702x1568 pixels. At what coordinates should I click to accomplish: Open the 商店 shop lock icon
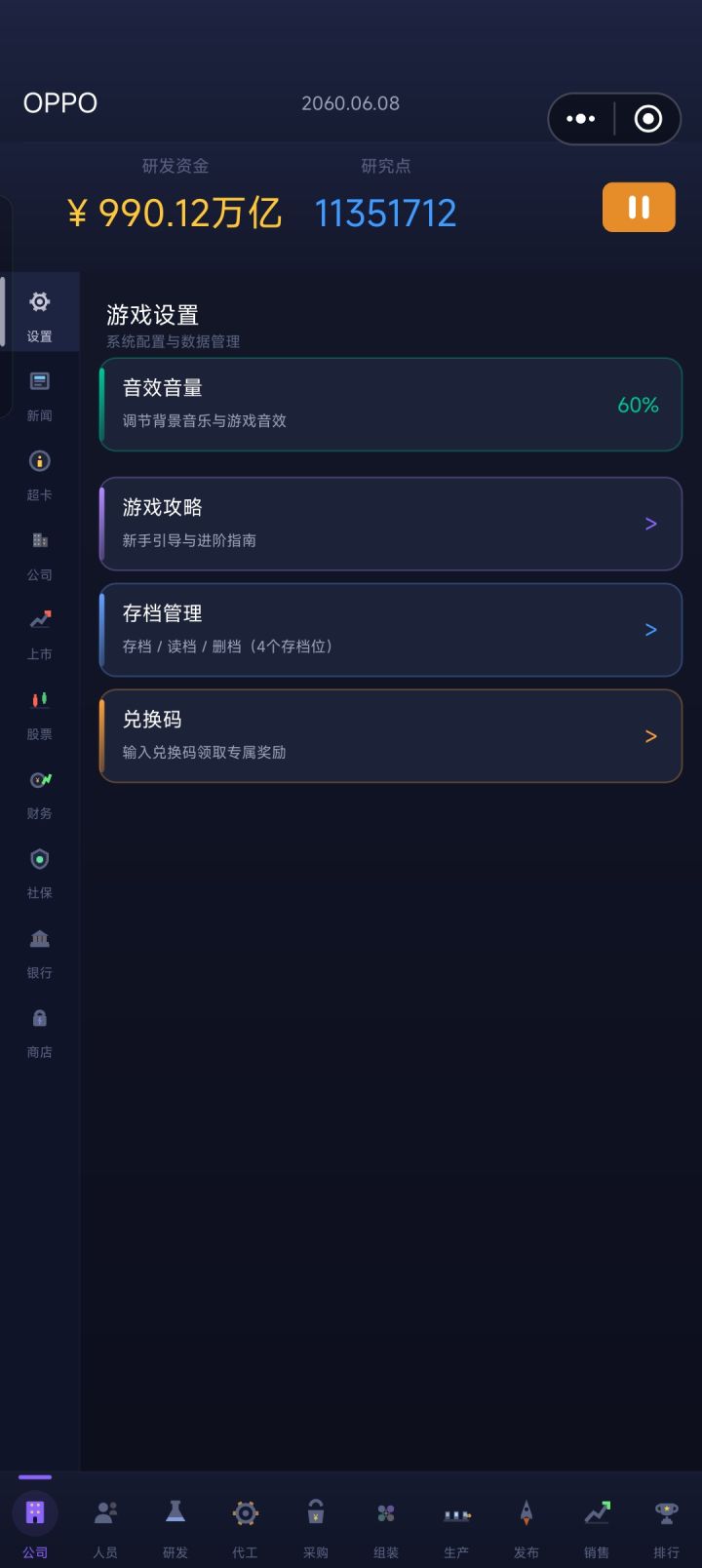(39, 1018)
